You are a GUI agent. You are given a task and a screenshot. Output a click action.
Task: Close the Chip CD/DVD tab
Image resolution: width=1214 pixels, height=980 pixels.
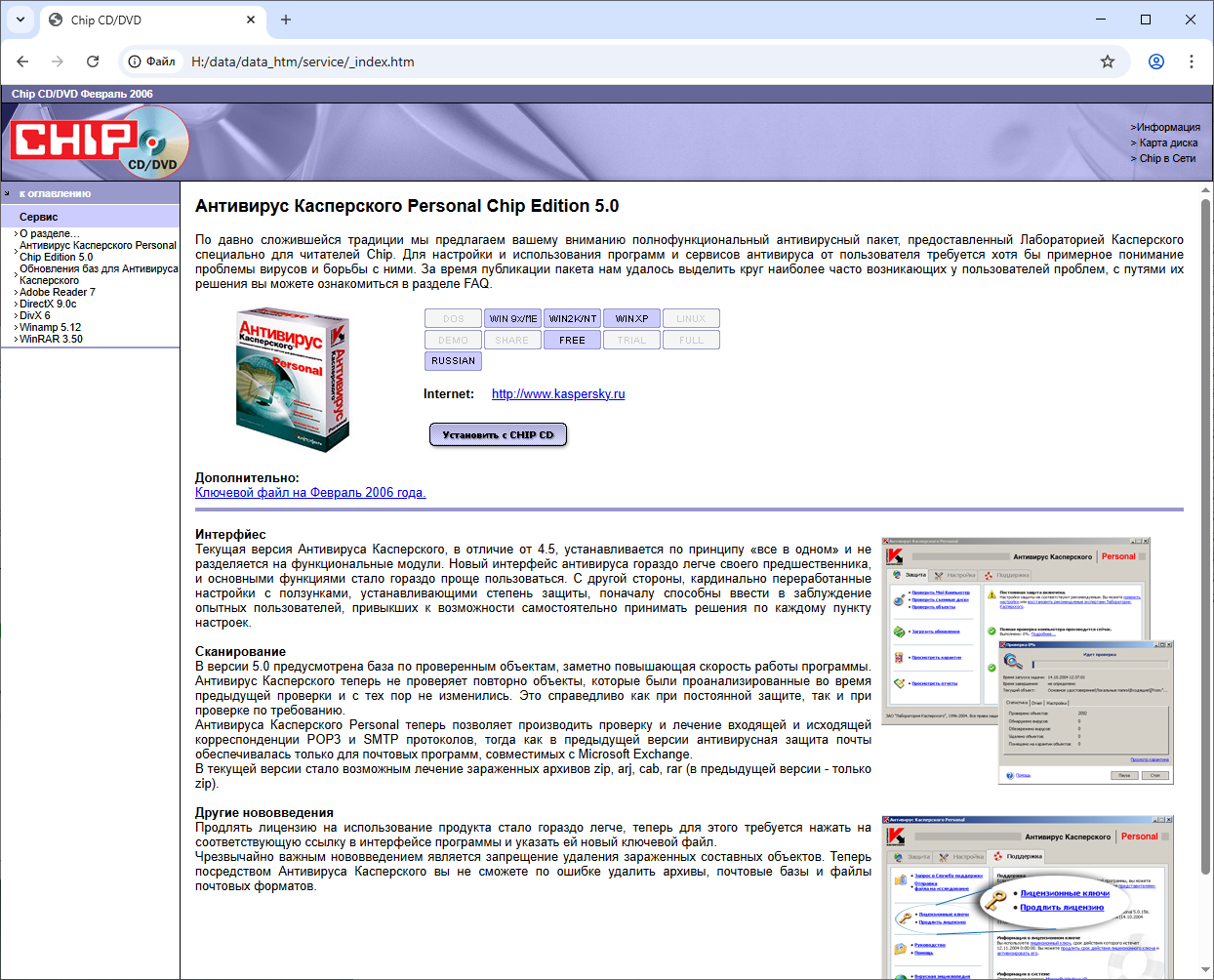click(251, 20)
